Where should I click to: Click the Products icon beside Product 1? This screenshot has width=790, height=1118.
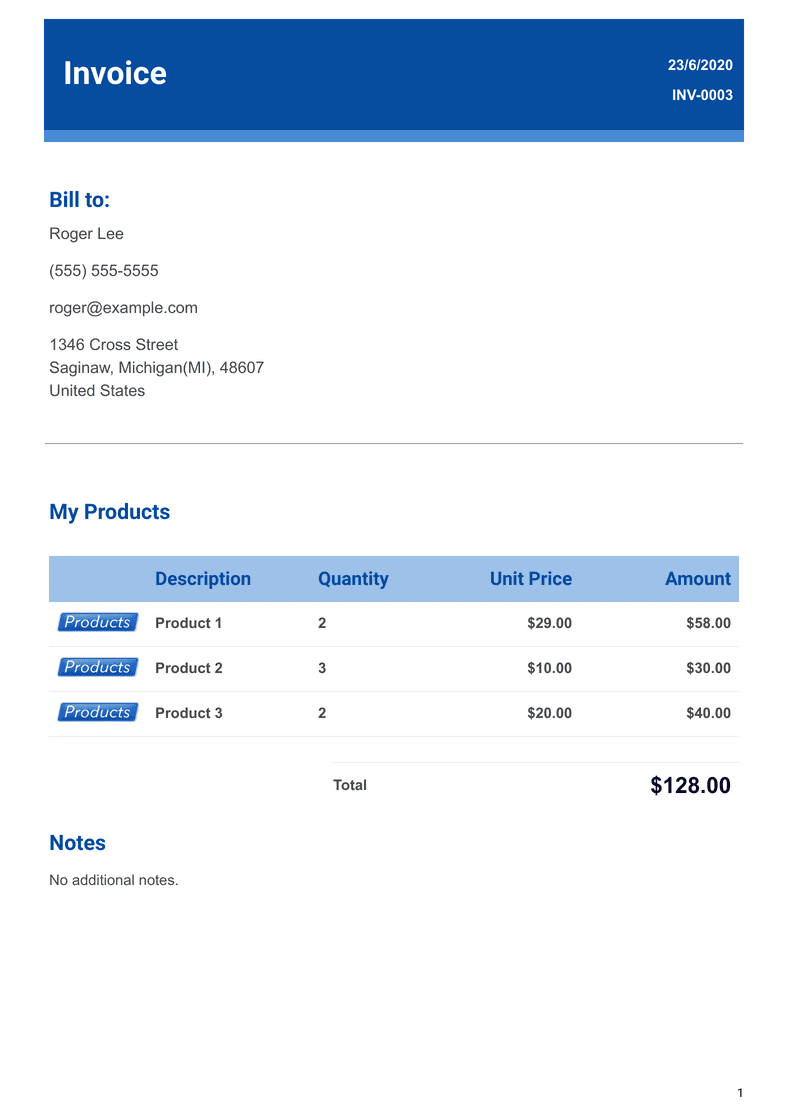tap(97, 622)
